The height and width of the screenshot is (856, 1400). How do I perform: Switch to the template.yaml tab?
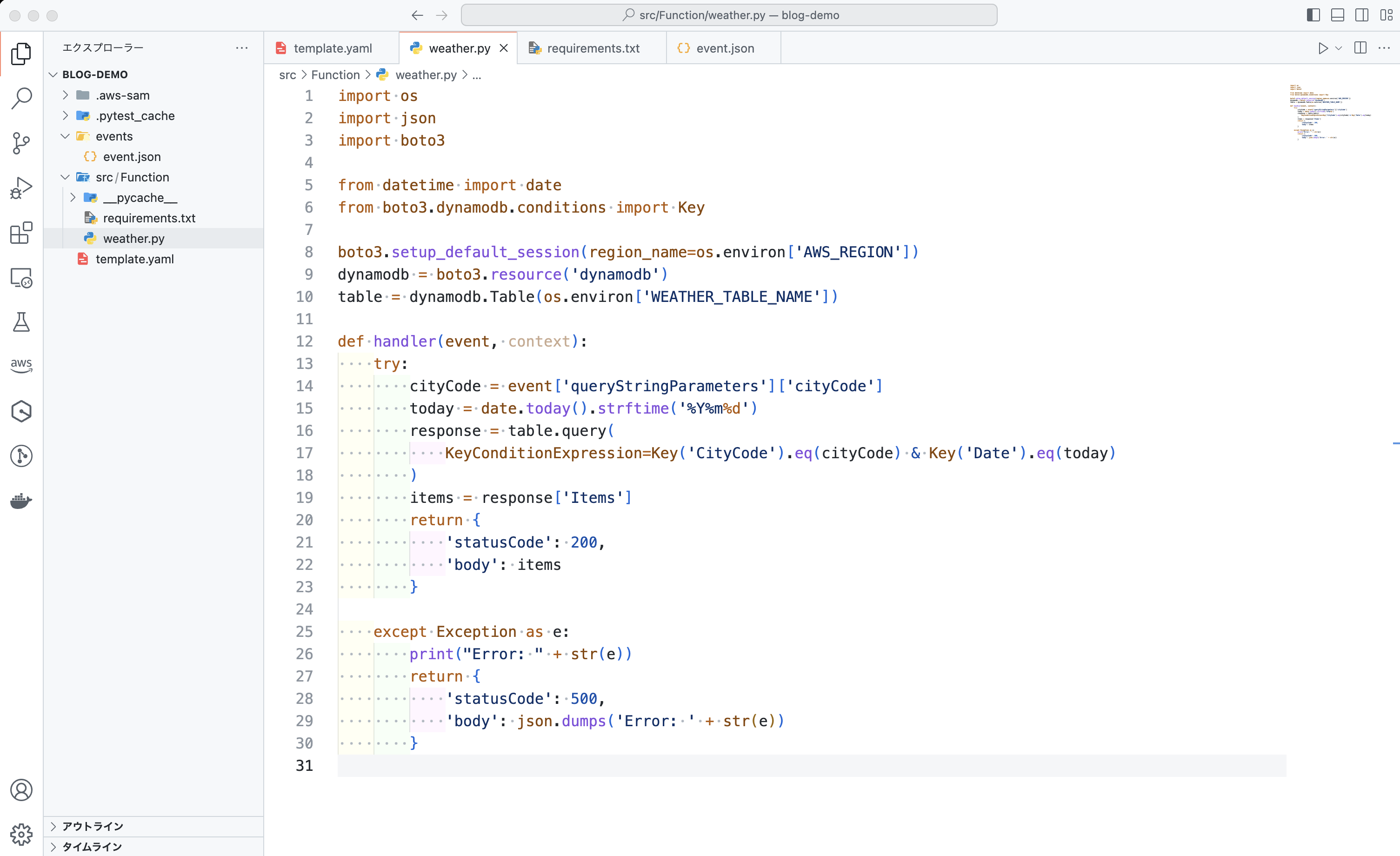point(332,48)
